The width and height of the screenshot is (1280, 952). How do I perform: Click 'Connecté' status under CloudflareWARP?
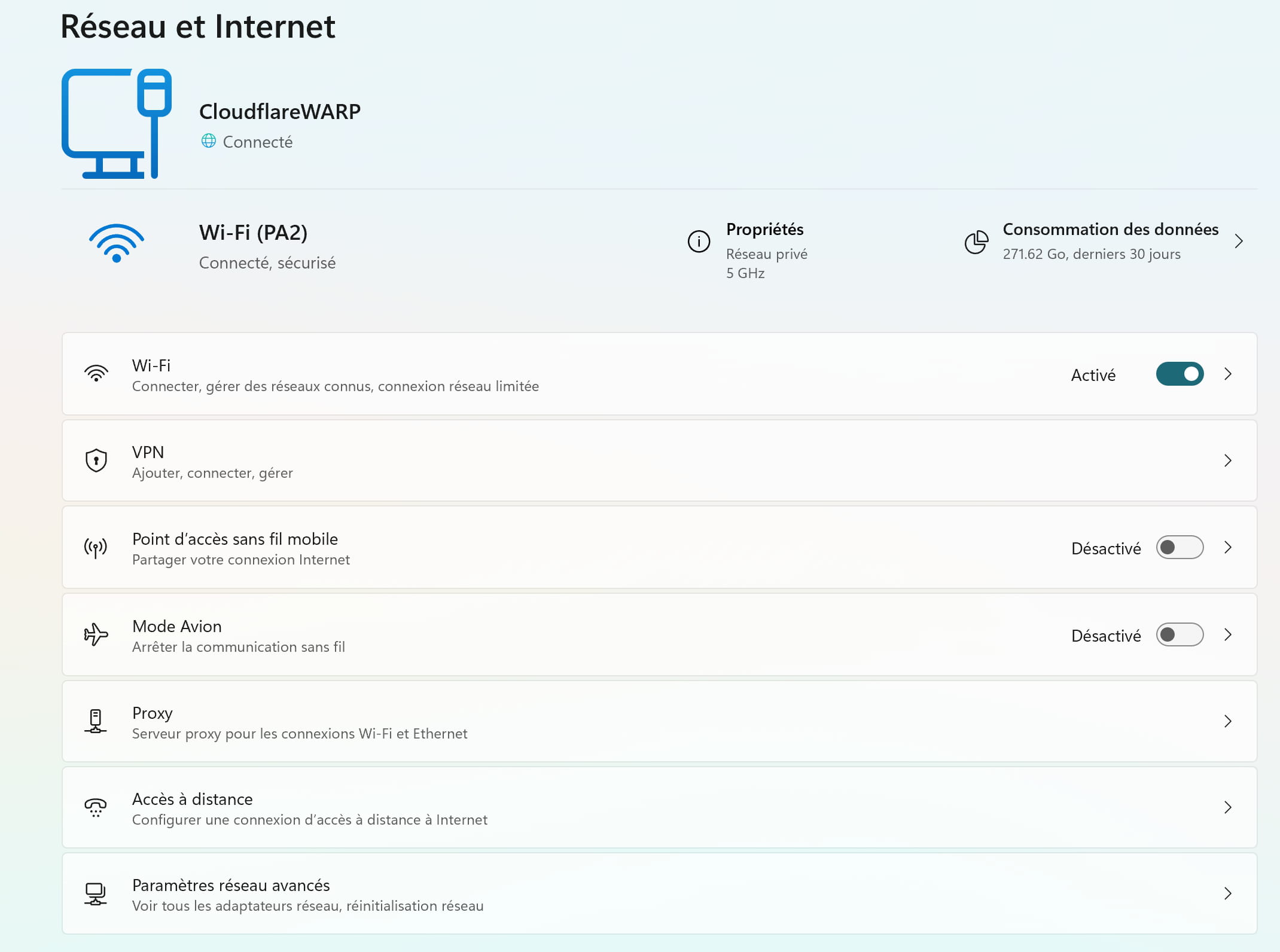(x=257, y=142)
